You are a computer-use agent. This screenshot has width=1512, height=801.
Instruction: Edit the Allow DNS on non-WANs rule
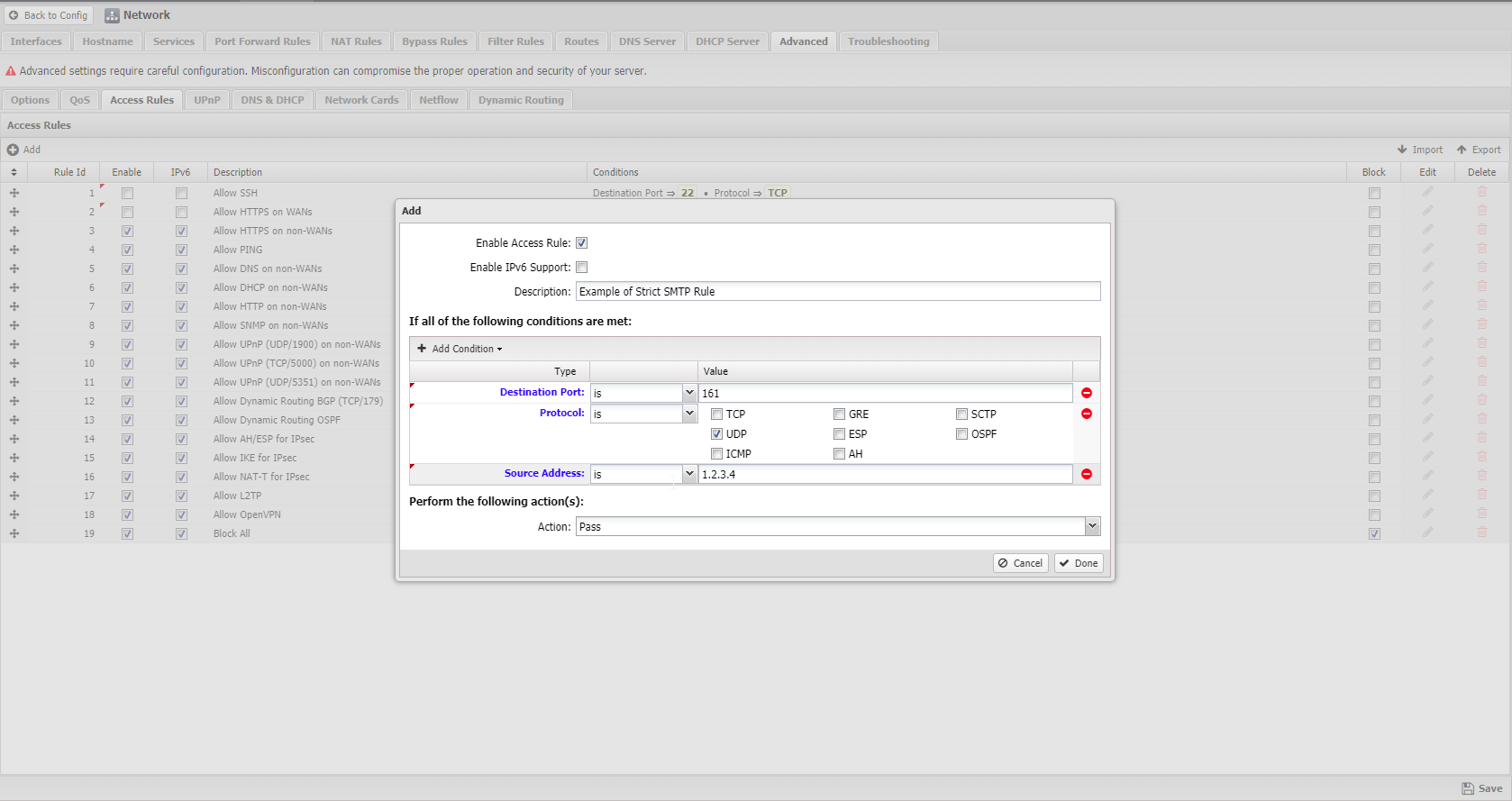(1427, 268)
